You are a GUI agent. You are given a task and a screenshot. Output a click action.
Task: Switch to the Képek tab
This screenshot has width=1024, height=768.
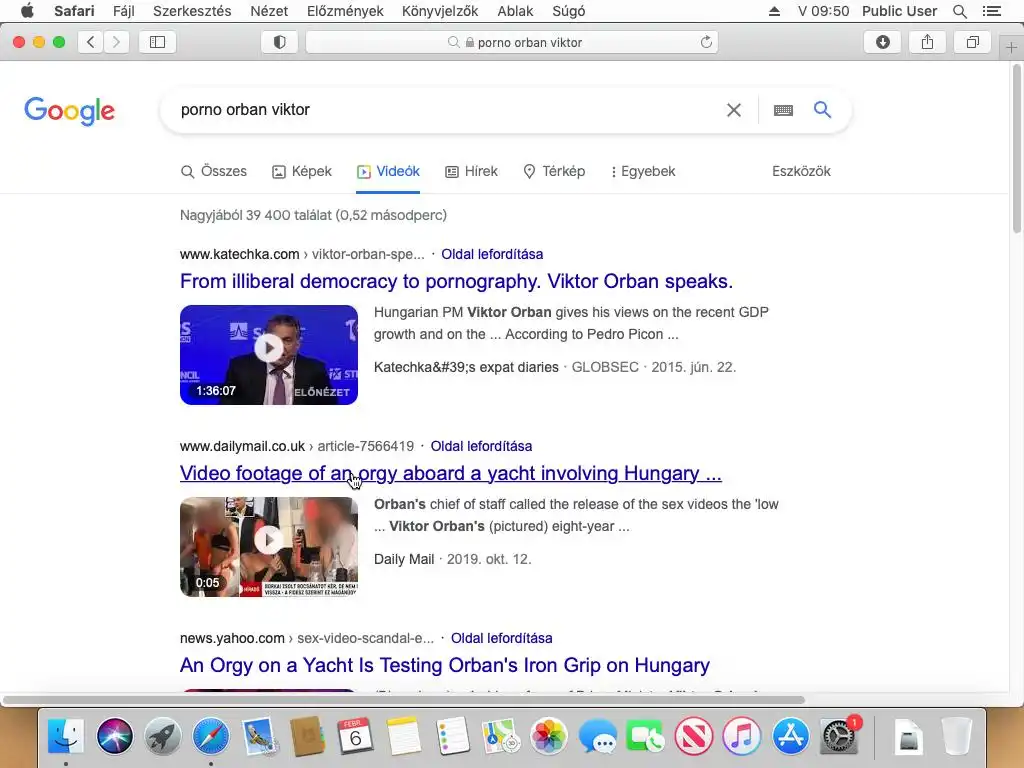[x=302, y=171]
